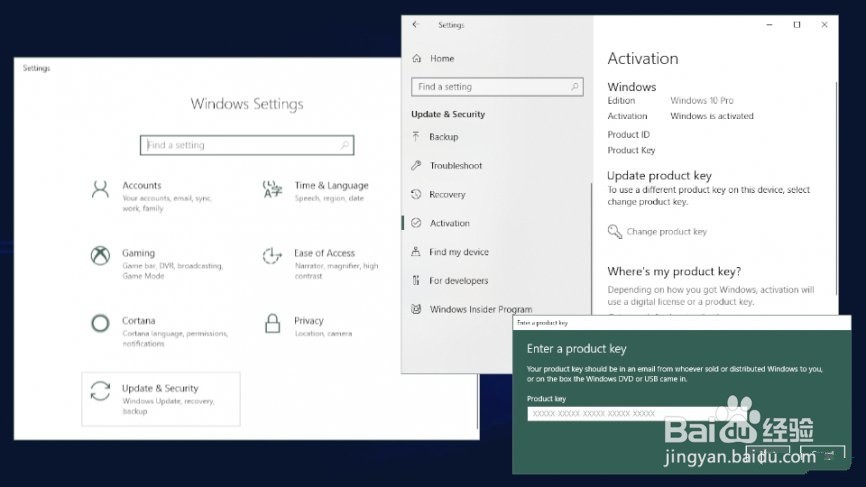Viewport: 866px width, 487px height.
Task: Click the 'Enter a product key' dialog heading
Action: (576, 348)
